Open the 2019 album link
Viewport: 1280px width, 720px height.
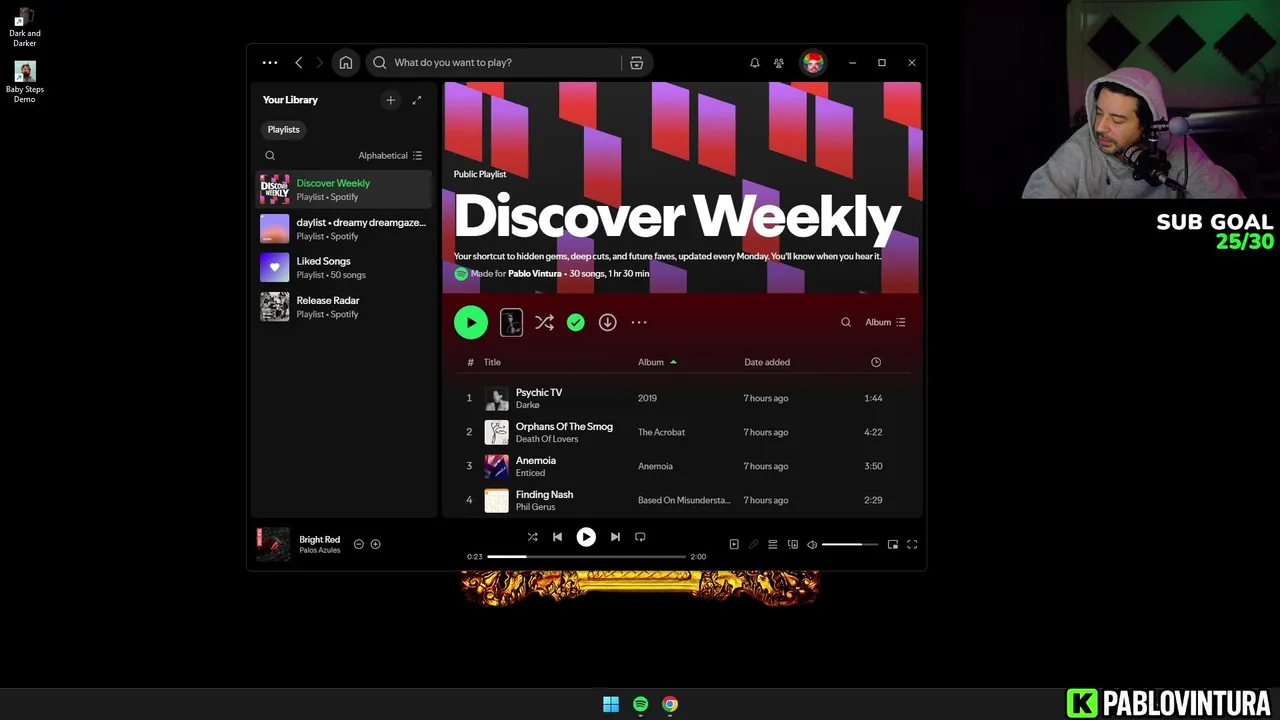[x=648, y=398]
